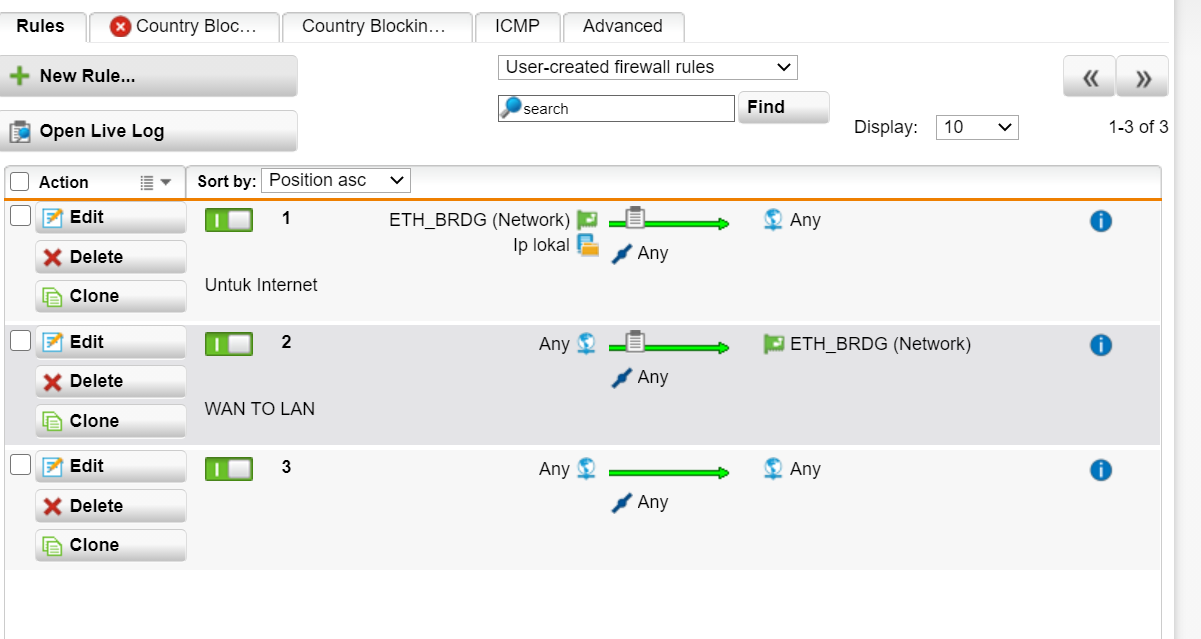Toggle the status switch of rule 3
Screen dimensions: 1201x639
[x=228, y=469]
